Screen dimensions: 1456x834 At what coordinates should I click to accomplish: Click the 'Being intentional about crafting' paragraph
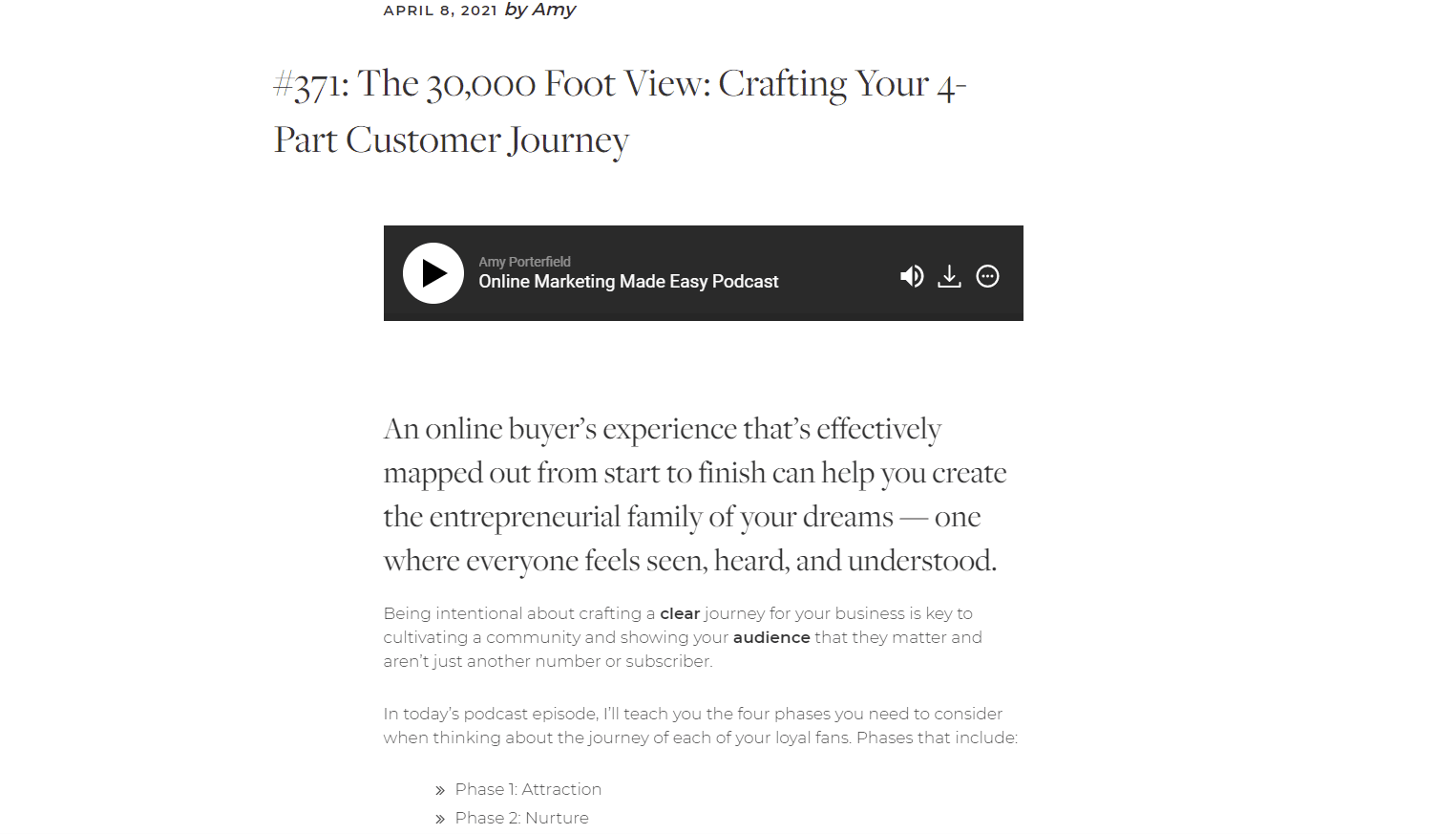point(683,637)
